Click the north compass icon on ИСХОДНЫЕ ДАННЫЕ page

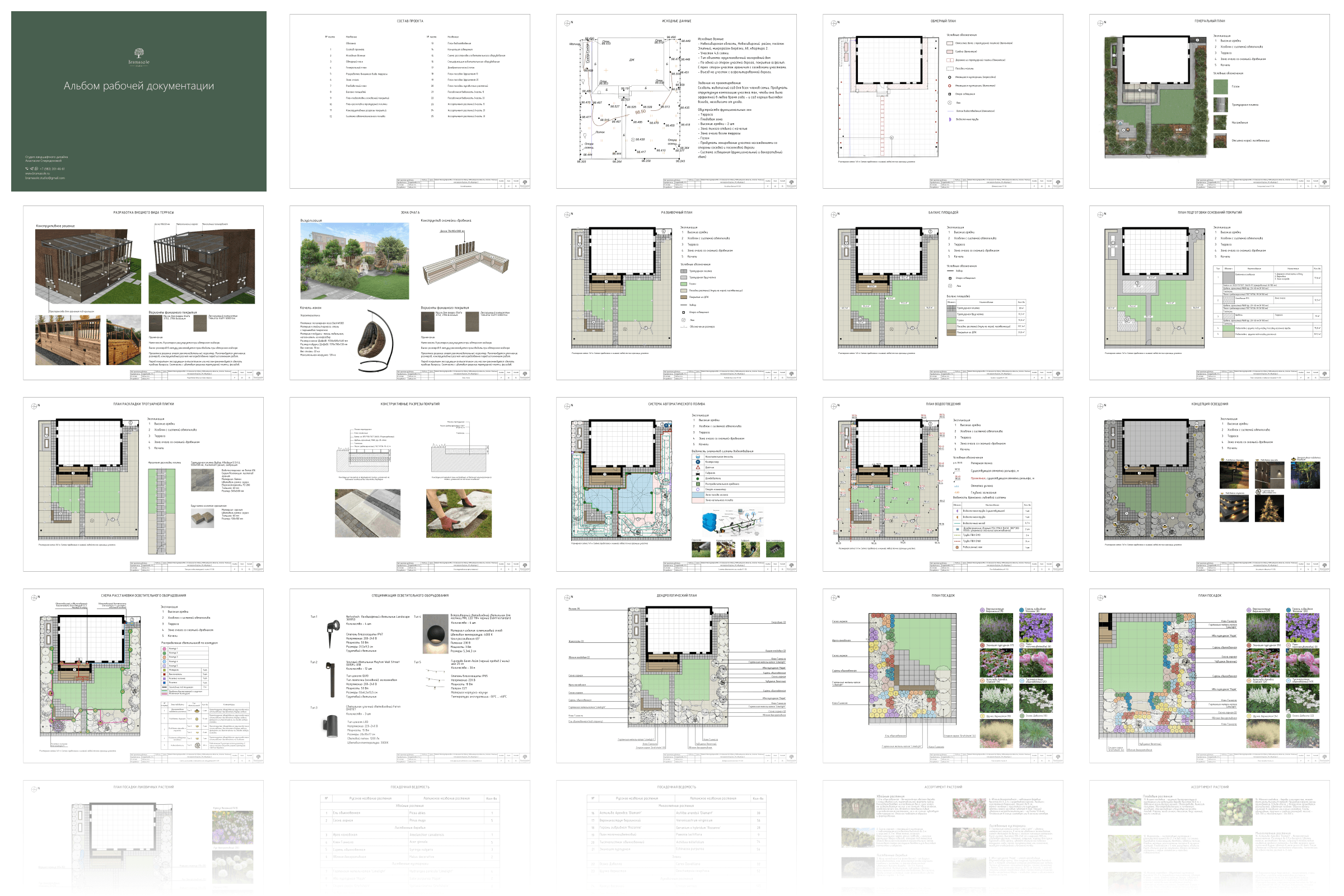pos(567,24)
